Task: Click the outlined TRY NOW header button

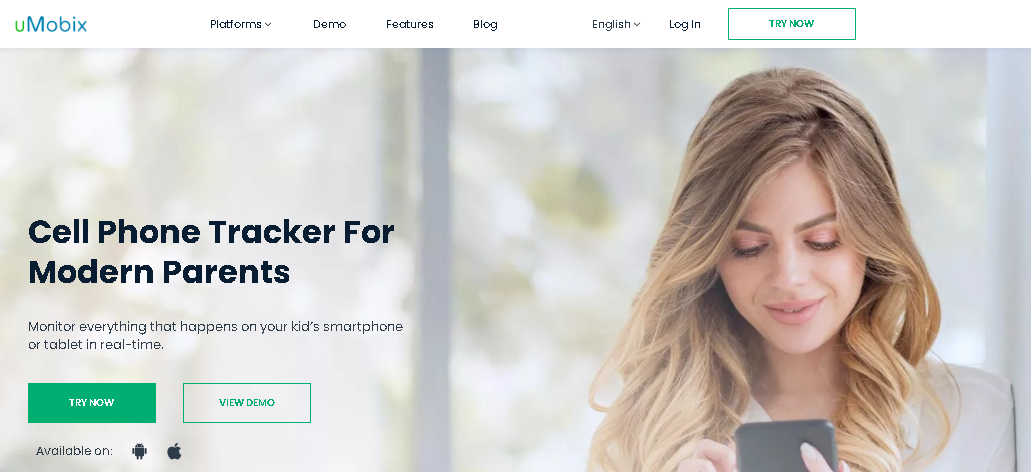Action: (x=792, y=24)
